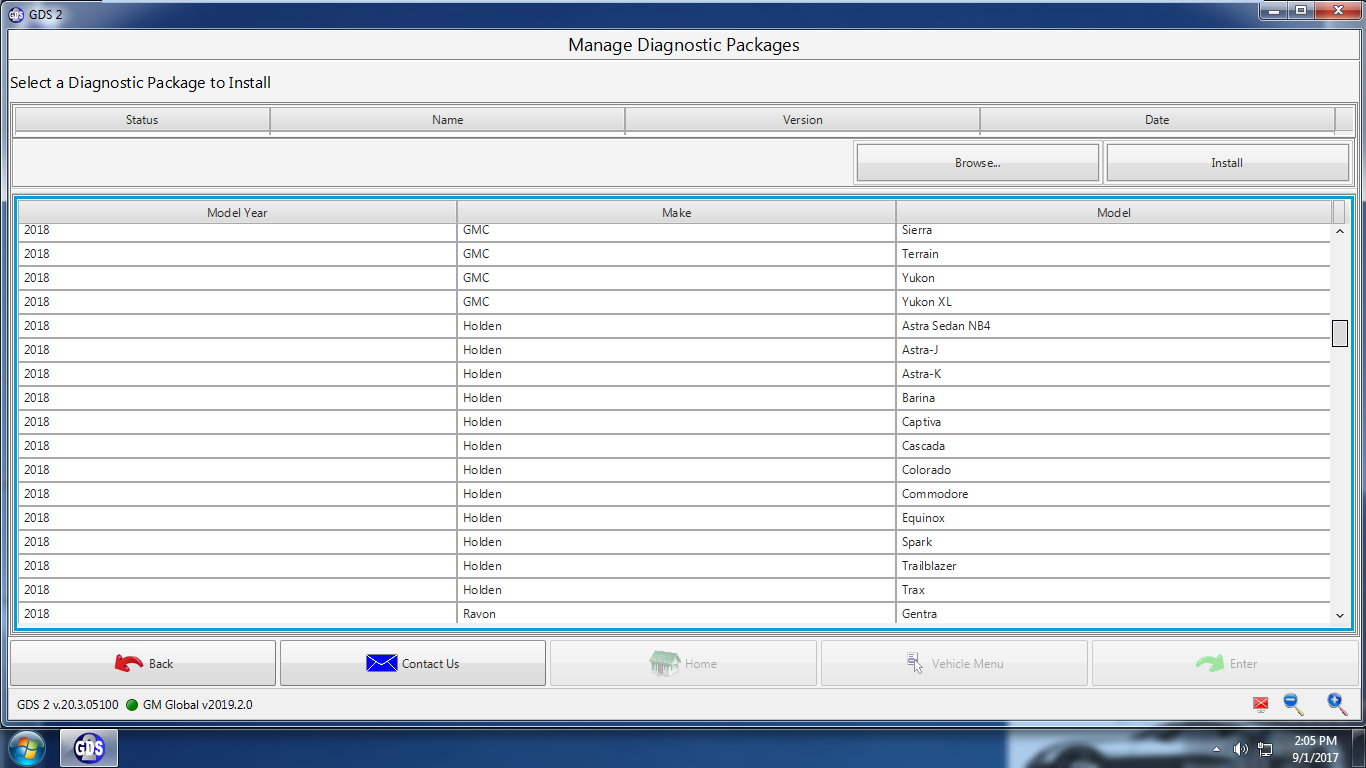The width and height of the screenshot is (1366, 768).
Task: Select the GMC Sierra row
Action: pyautogui.click(x=674, y=230)
